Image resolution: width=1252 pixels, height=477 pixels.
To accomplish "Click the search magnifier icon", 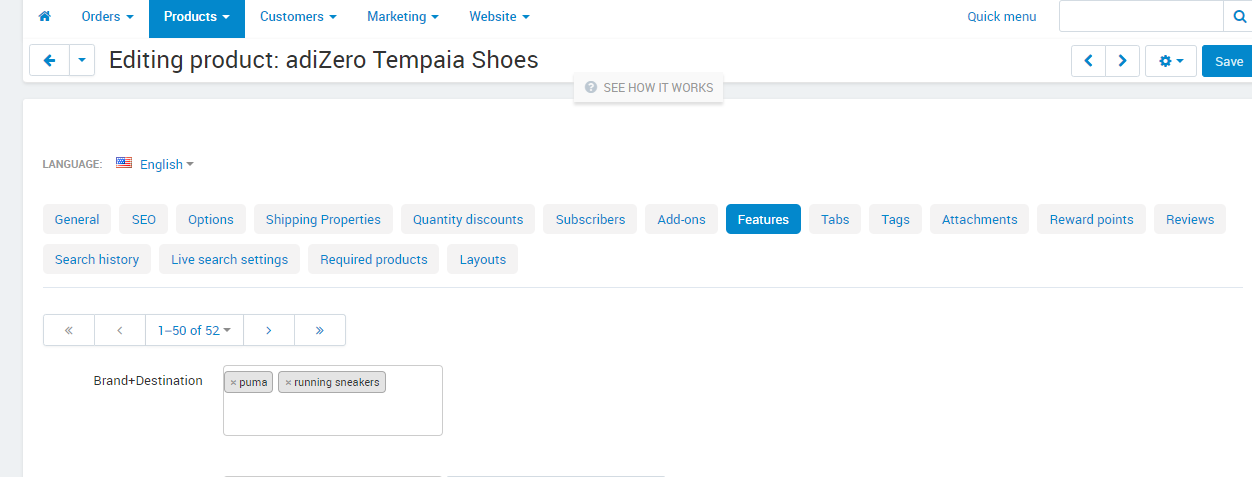I will 1238,17.
